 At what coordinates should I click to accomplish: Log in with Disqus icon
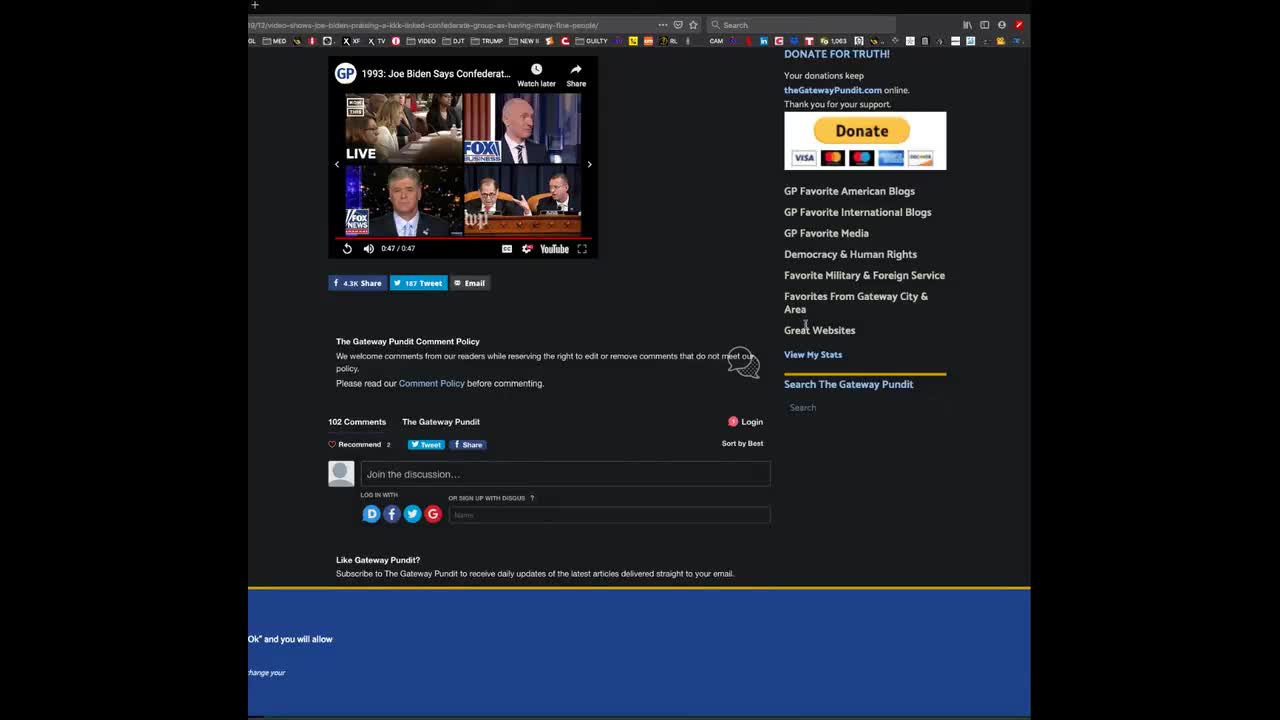371,514
